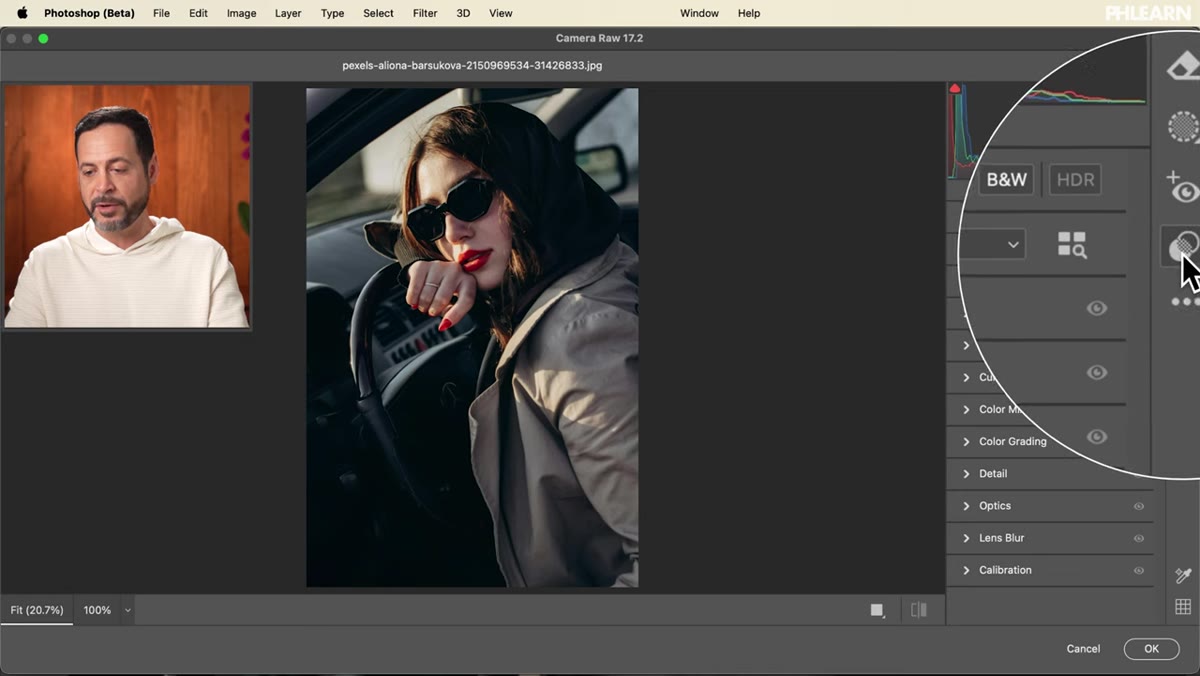Open the Window menu
This screenshot has height=676, width=1200.
[x=699, y=13]
